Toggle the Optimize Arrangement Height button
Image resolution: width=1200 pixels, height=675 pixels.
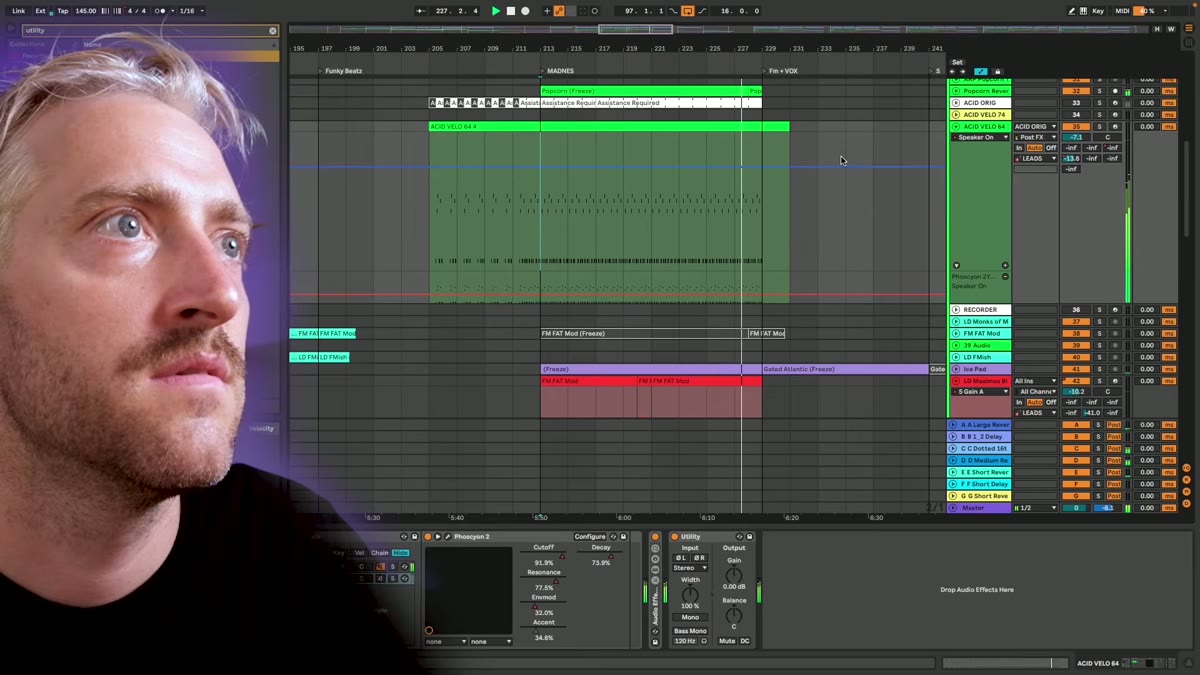coord(981,72)
